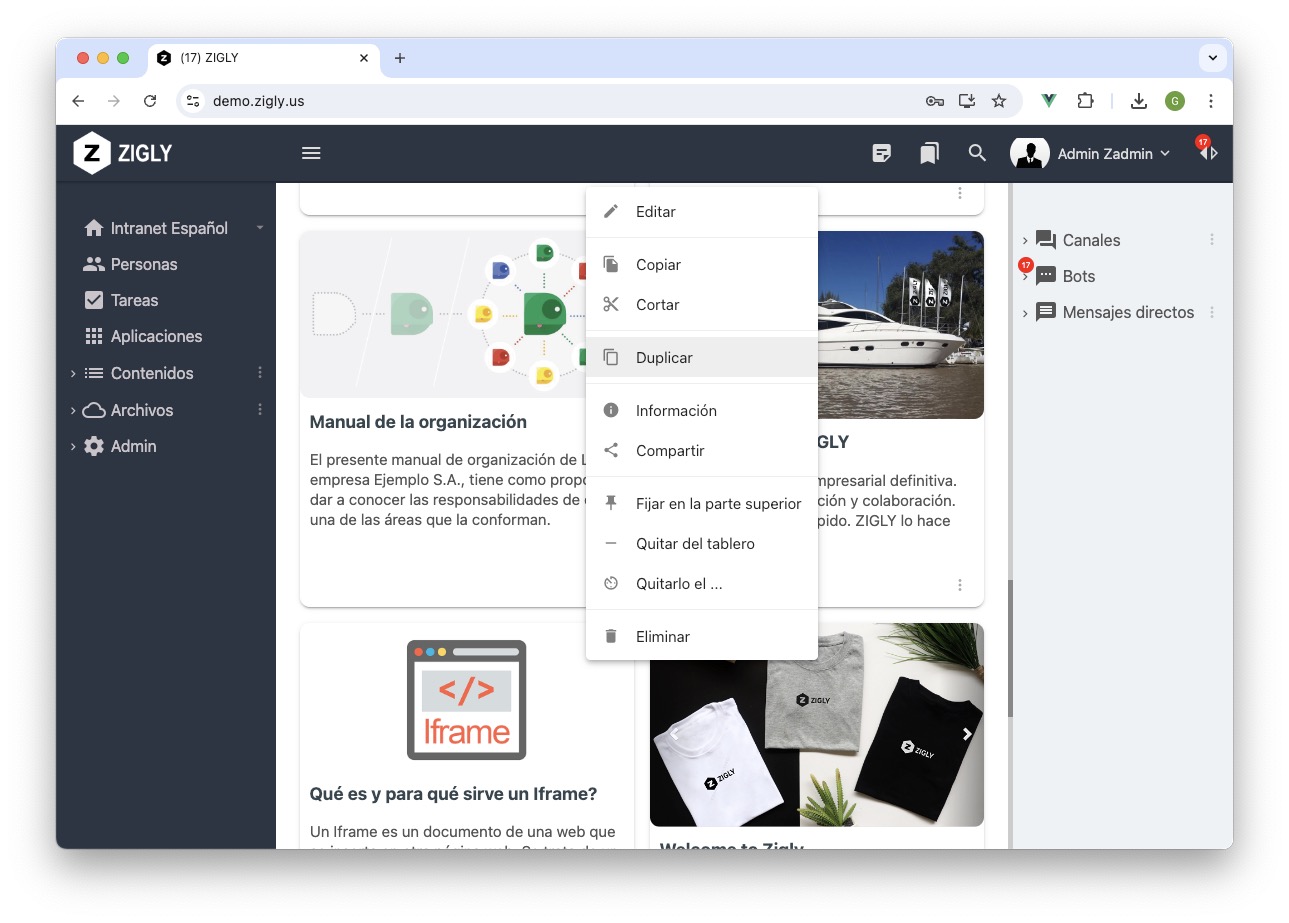Choose Editar in the context menu

coord(702,212)
